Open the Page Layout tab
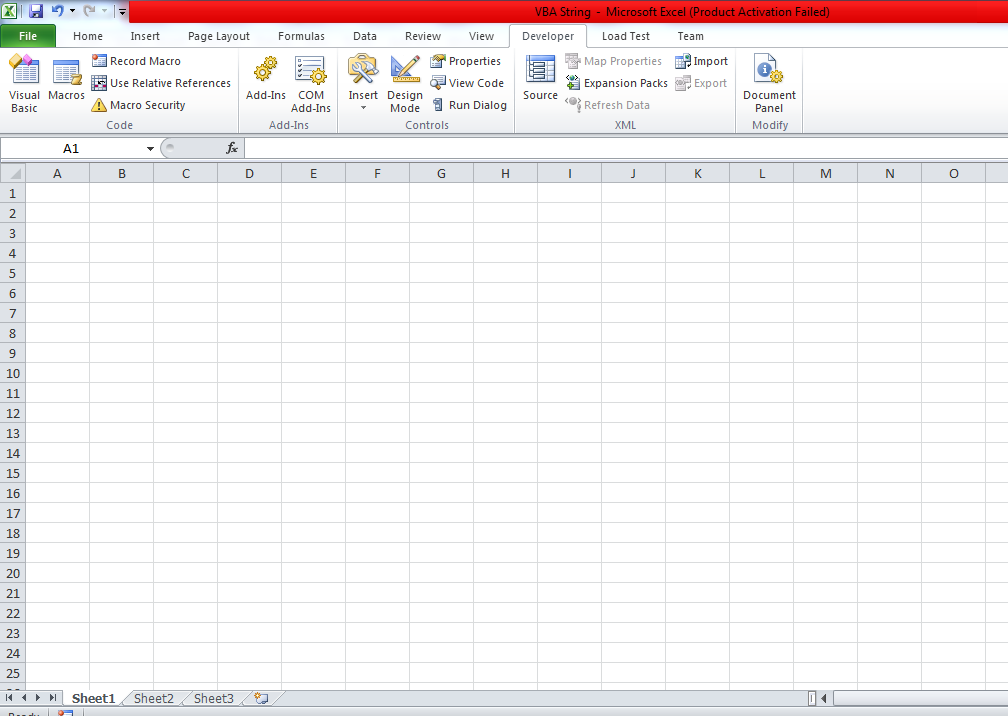 [219, 36]
